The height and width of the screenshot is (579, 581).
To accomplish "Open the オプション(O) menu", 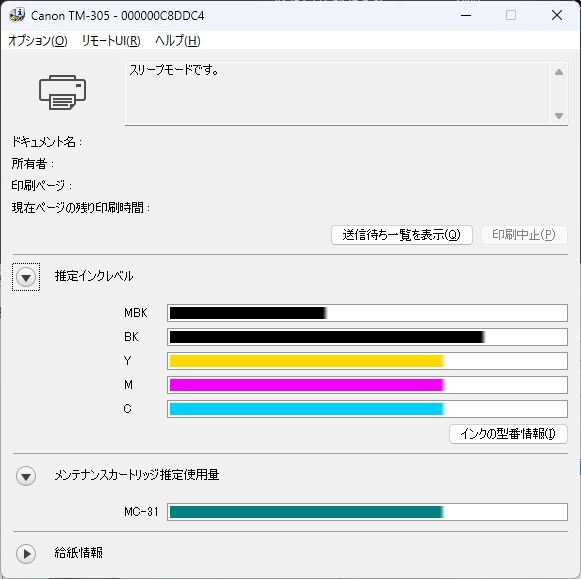I will pyautogui.click(x=38, y=41).
